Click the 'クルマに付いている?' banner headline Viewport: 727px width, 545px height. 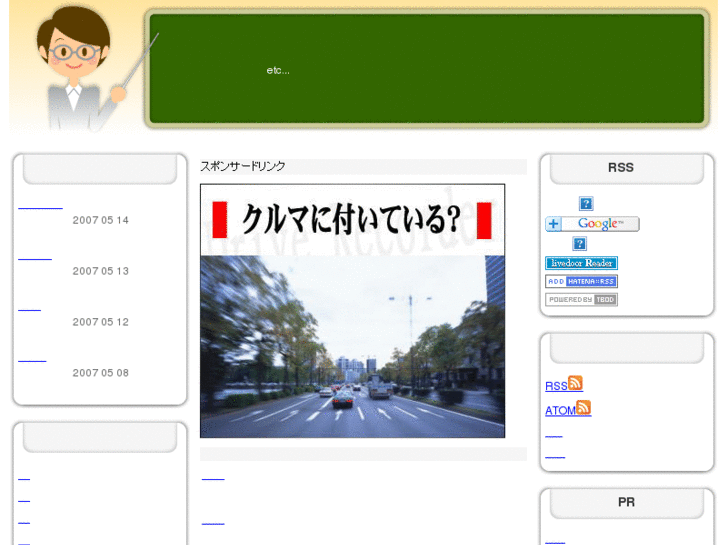pyautogui.click(x=351, y=219)
